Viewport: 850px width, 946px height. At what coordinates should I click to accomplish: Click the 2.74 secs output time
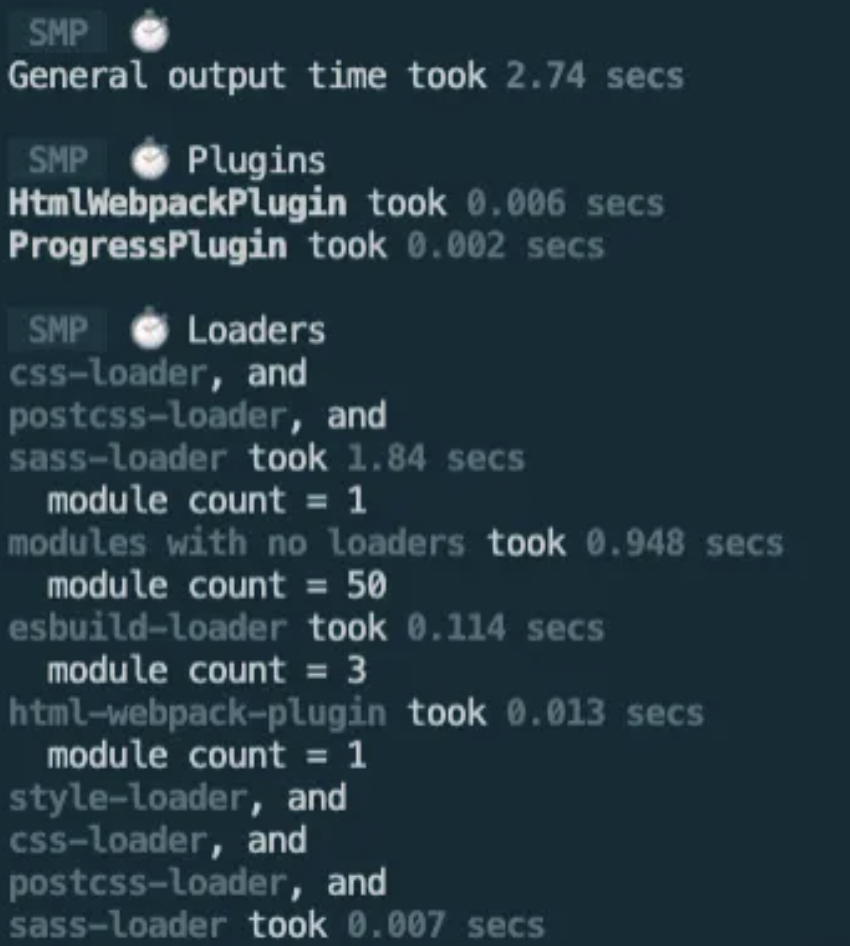[595, 76]
